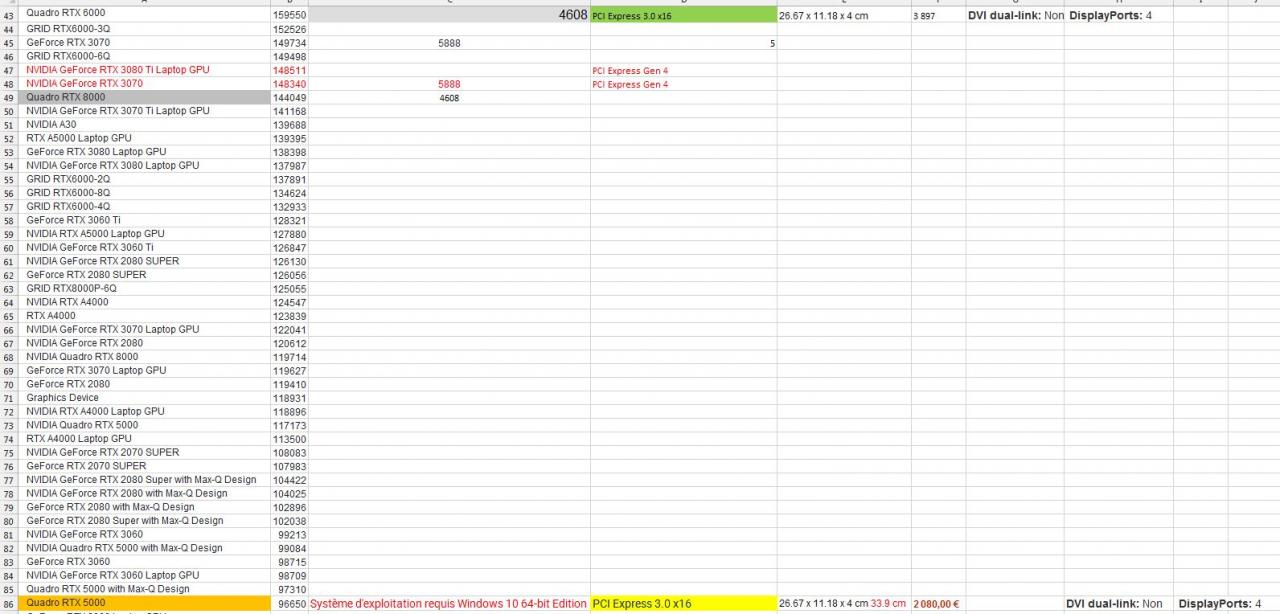Click the 'NVIDIA A30' cell

point(144,125)
